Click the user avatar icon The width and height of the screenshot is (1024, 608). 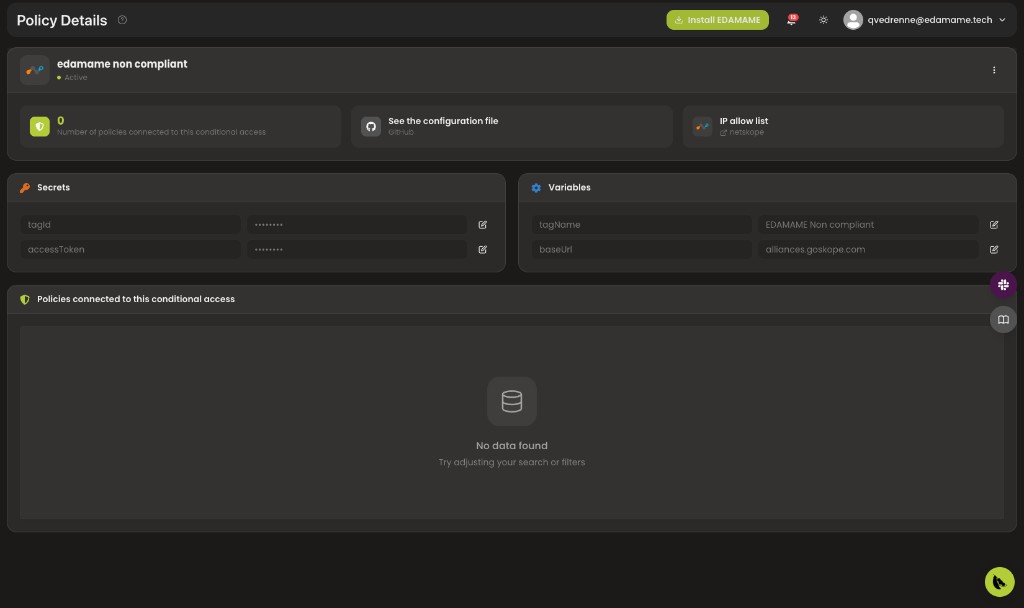coord(852,20)
